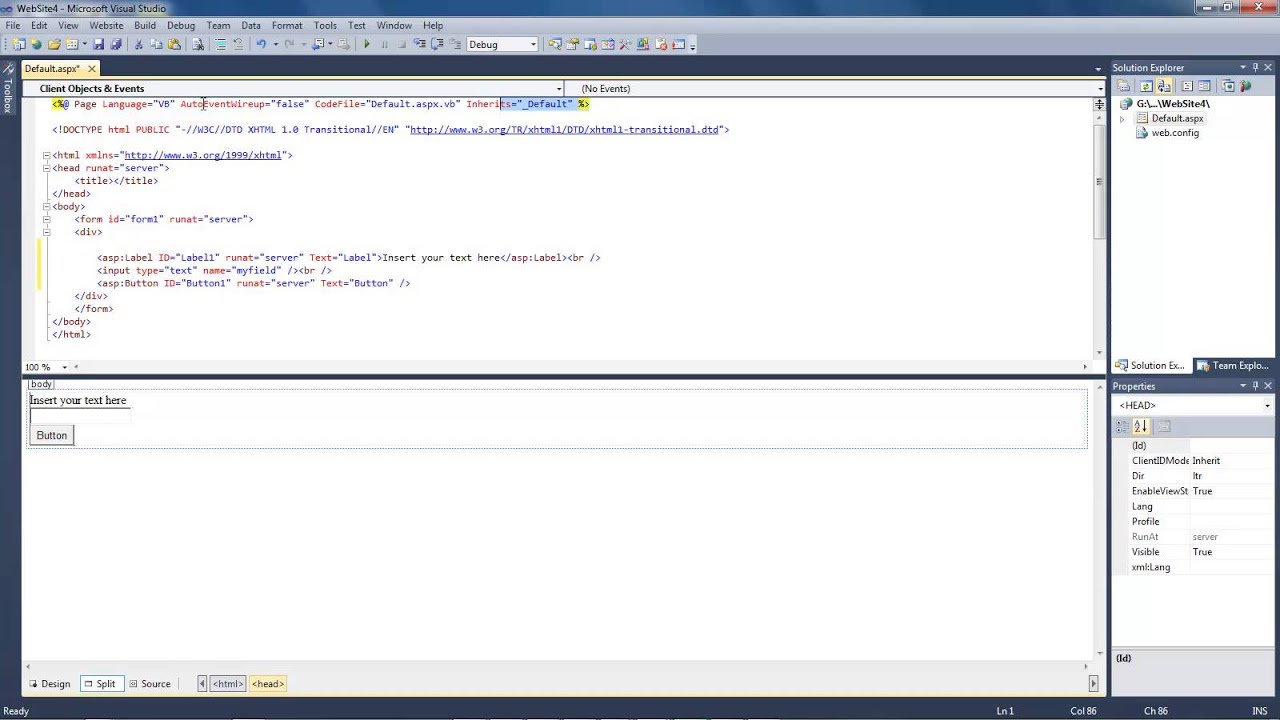Screen dimensions: 1280x720
Task: Pin the Solution Explorer panel with pushpin
Action: 1255,68
